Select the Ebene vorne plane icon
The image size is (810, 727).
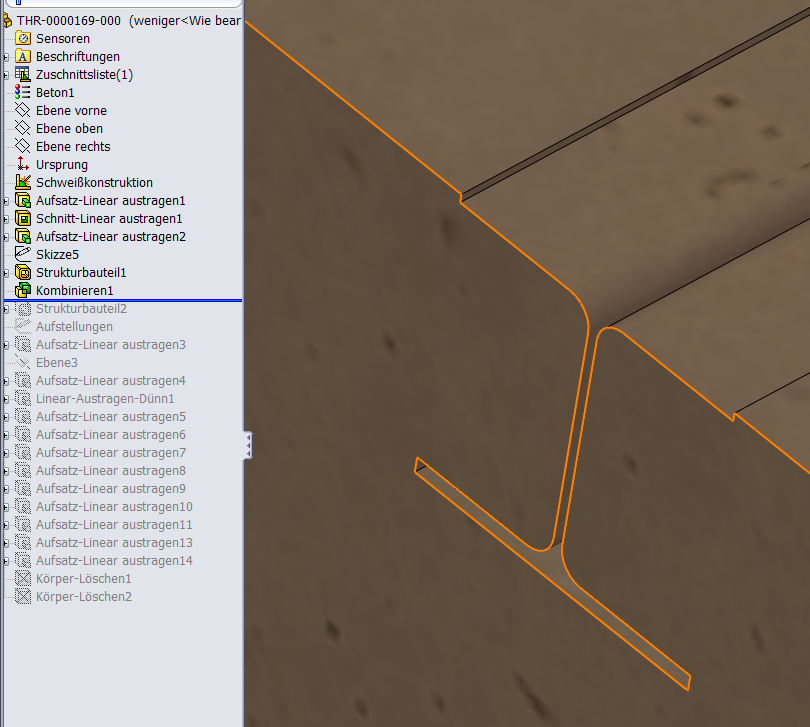click(x=23, y=110)
